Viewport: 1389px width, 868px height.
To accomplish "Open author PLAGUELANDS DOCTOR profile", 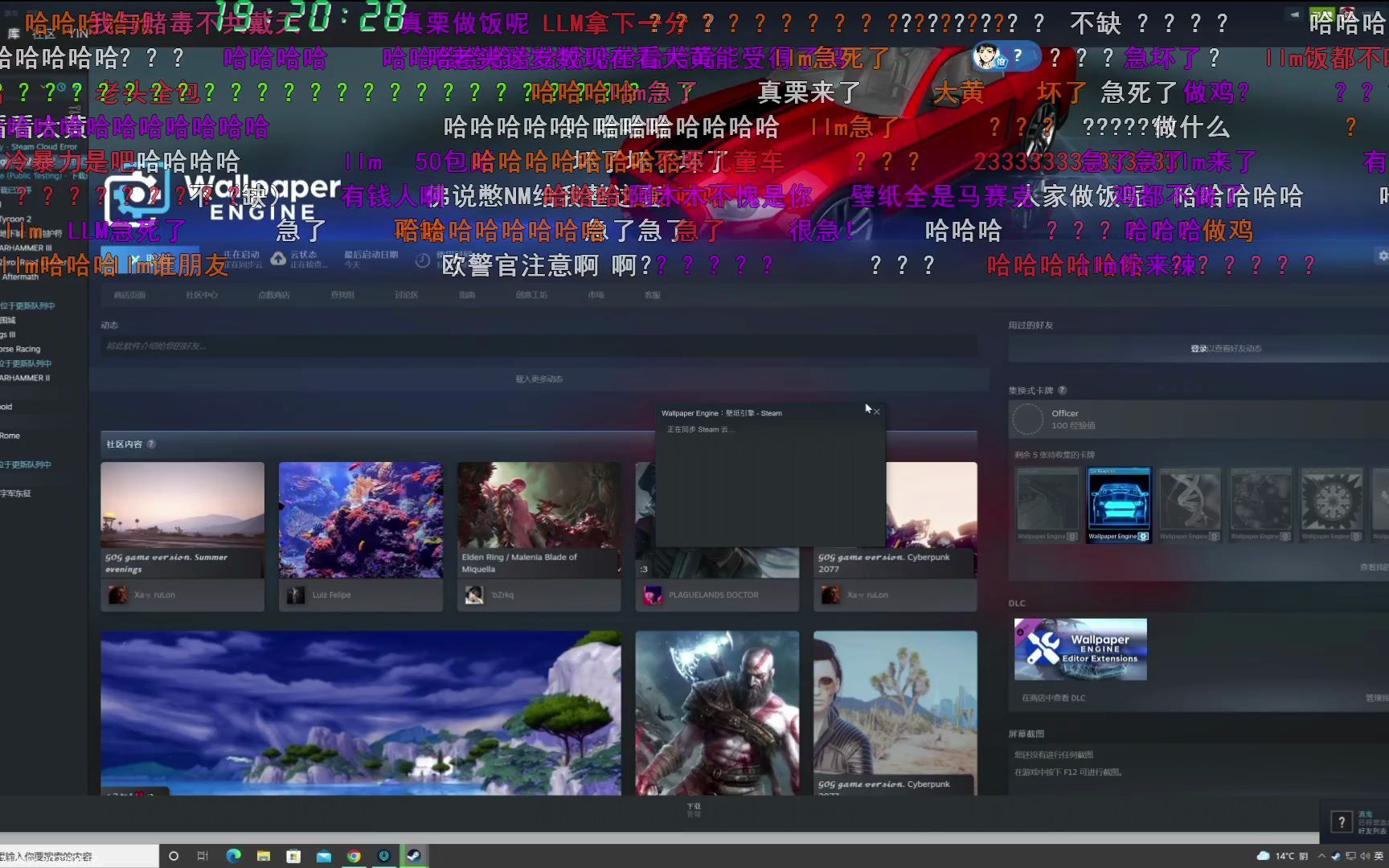I will [714, 595].
